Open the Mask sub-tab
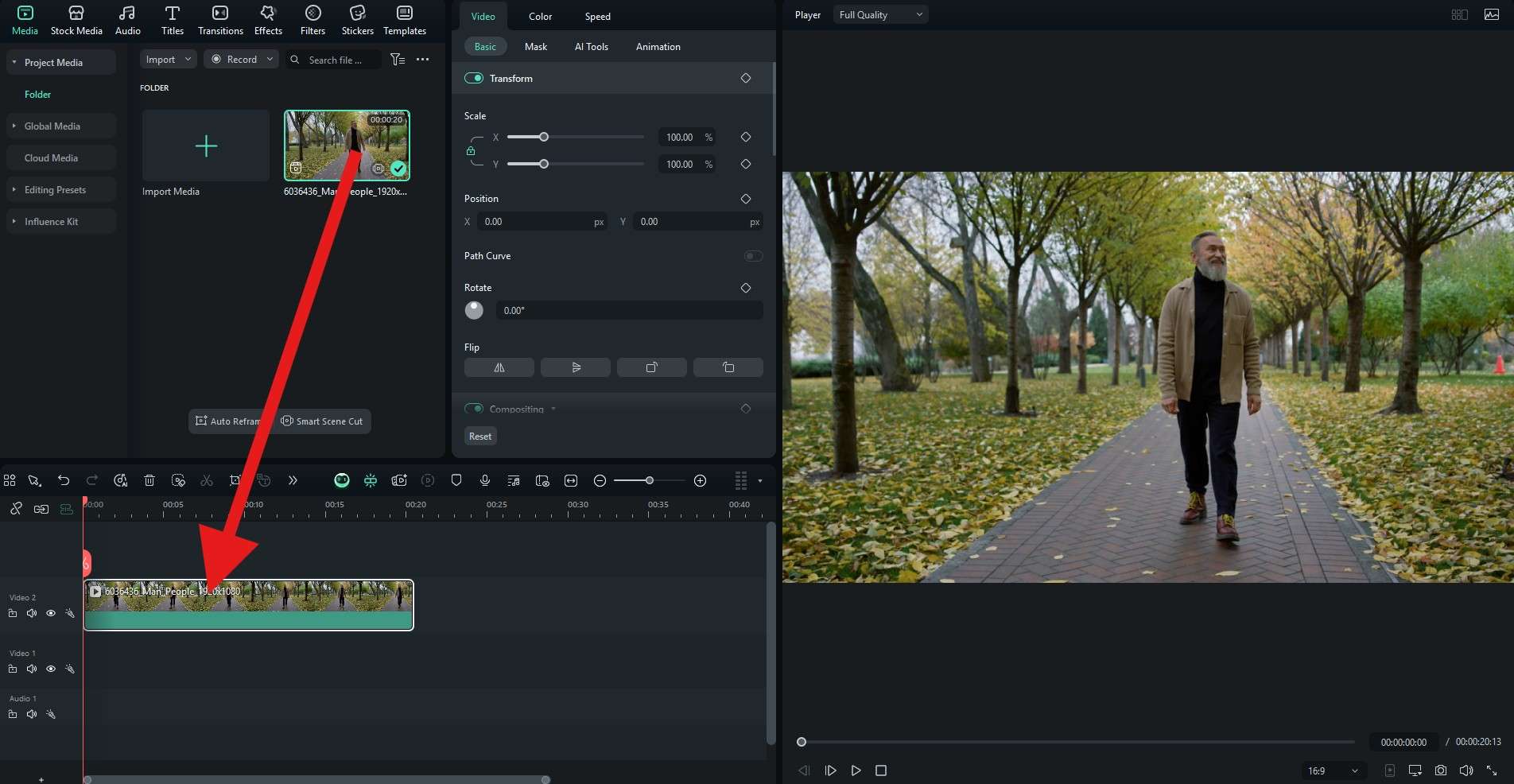This screenshot has height=784, width=1514. (x=536, y=47)
